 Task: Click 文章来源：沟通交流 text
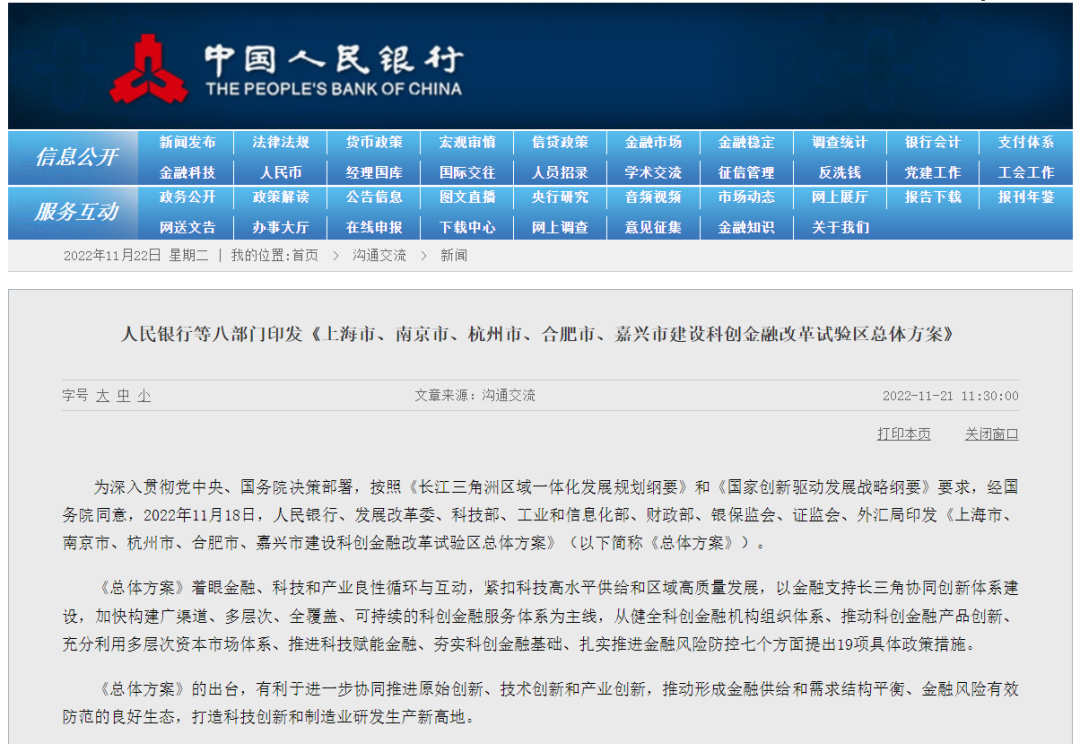(x=475, y=395)
